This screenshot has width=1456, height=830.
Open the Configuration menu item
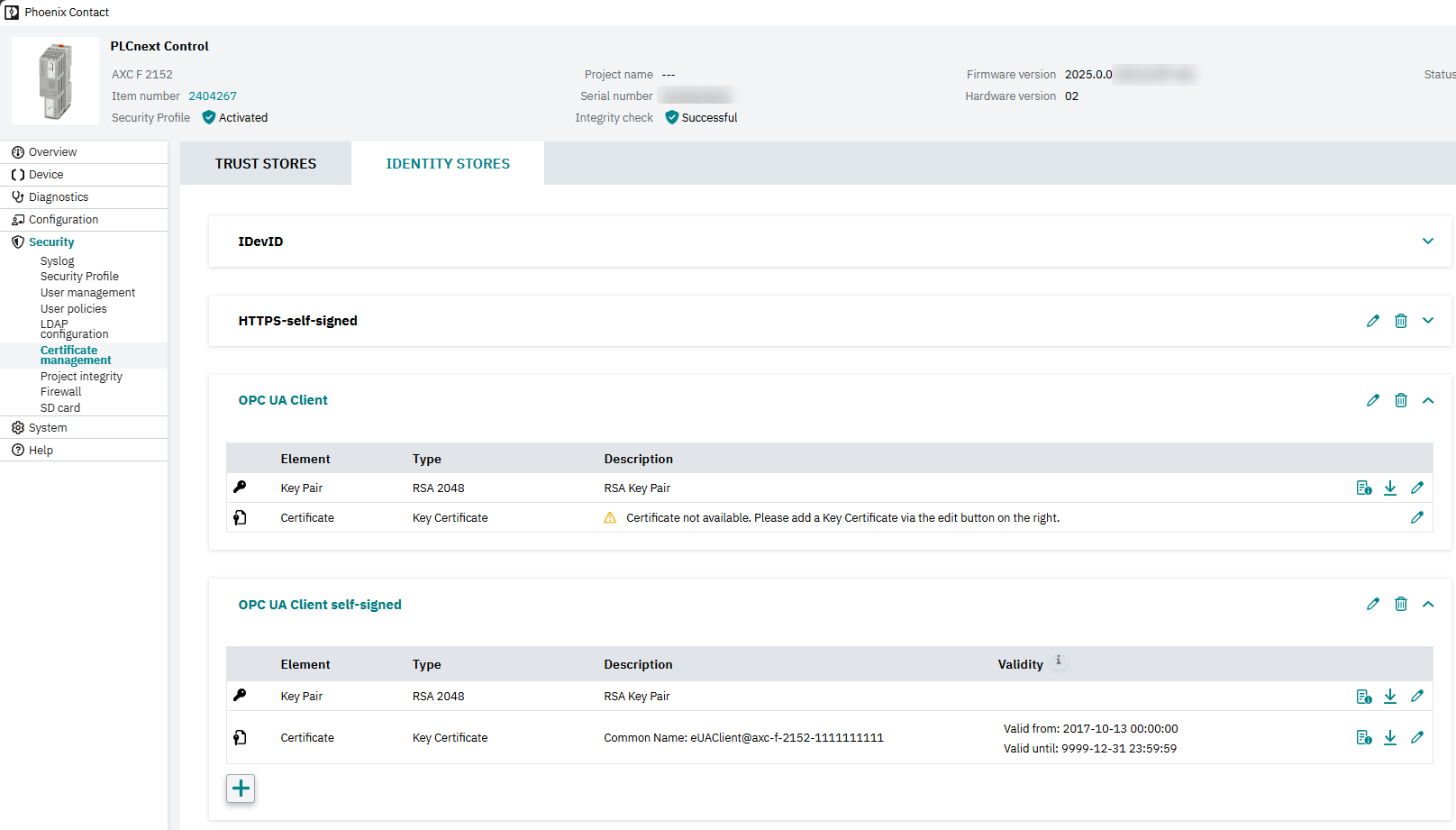84,220
